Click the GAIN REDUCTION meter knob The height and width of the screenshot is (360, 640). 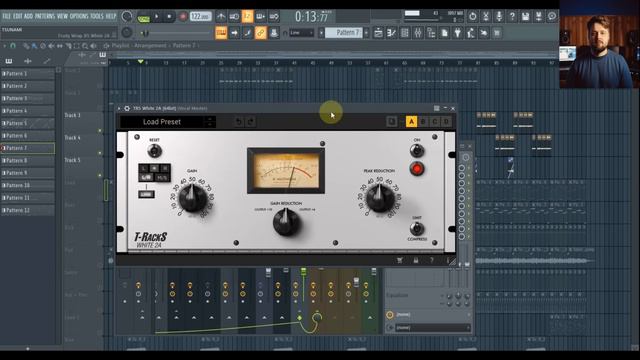[x=286, y=222]
